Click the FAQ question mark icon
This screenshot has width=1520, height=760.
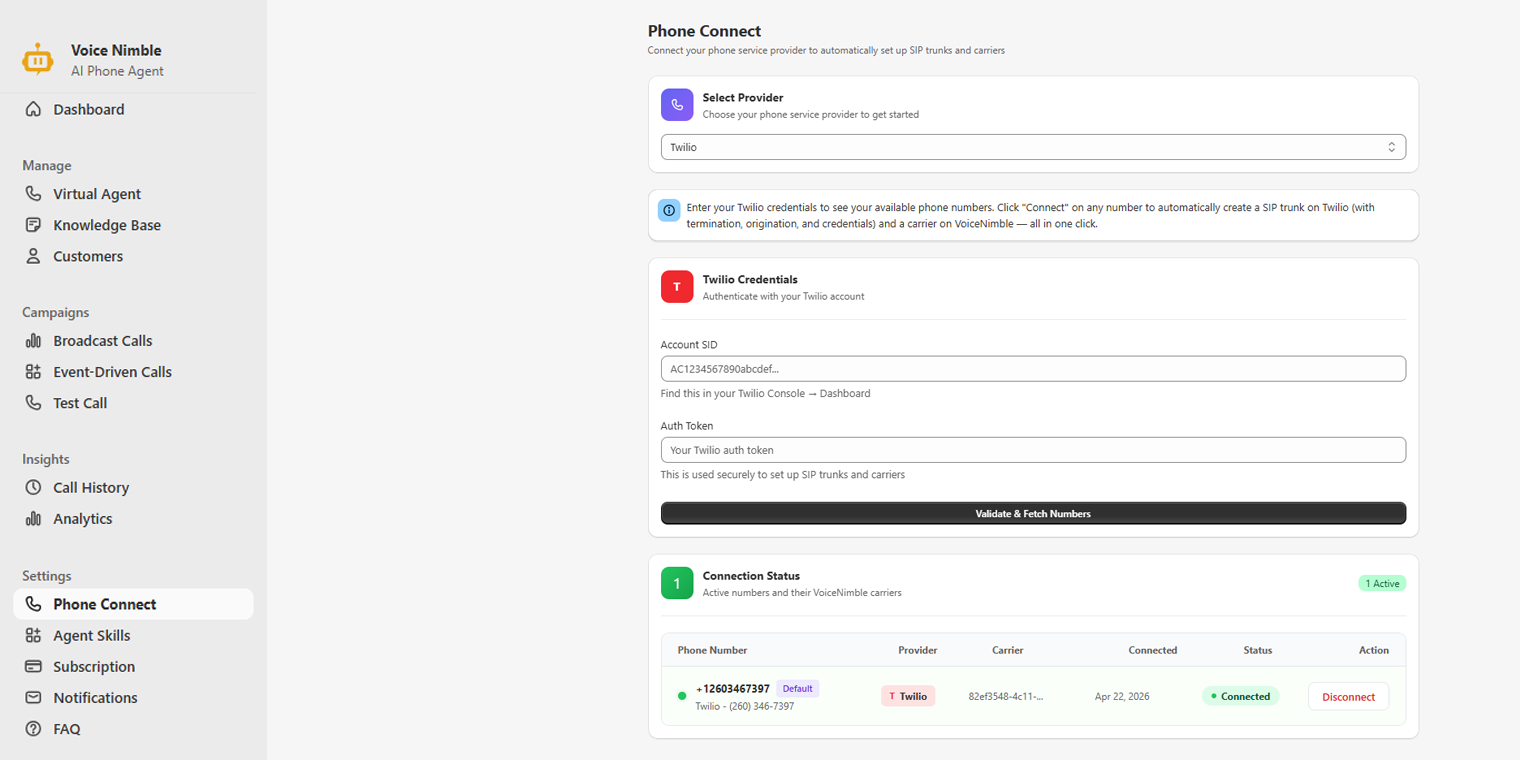(x=33, y=729)
